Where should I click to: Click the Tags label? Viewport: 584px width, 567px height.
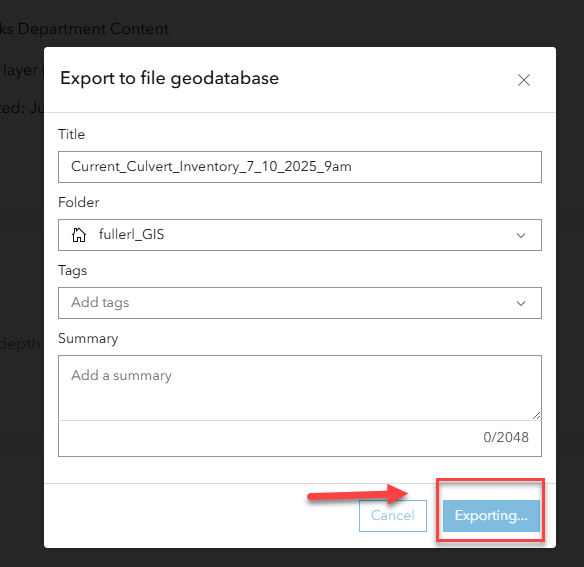tap(73, 270)
